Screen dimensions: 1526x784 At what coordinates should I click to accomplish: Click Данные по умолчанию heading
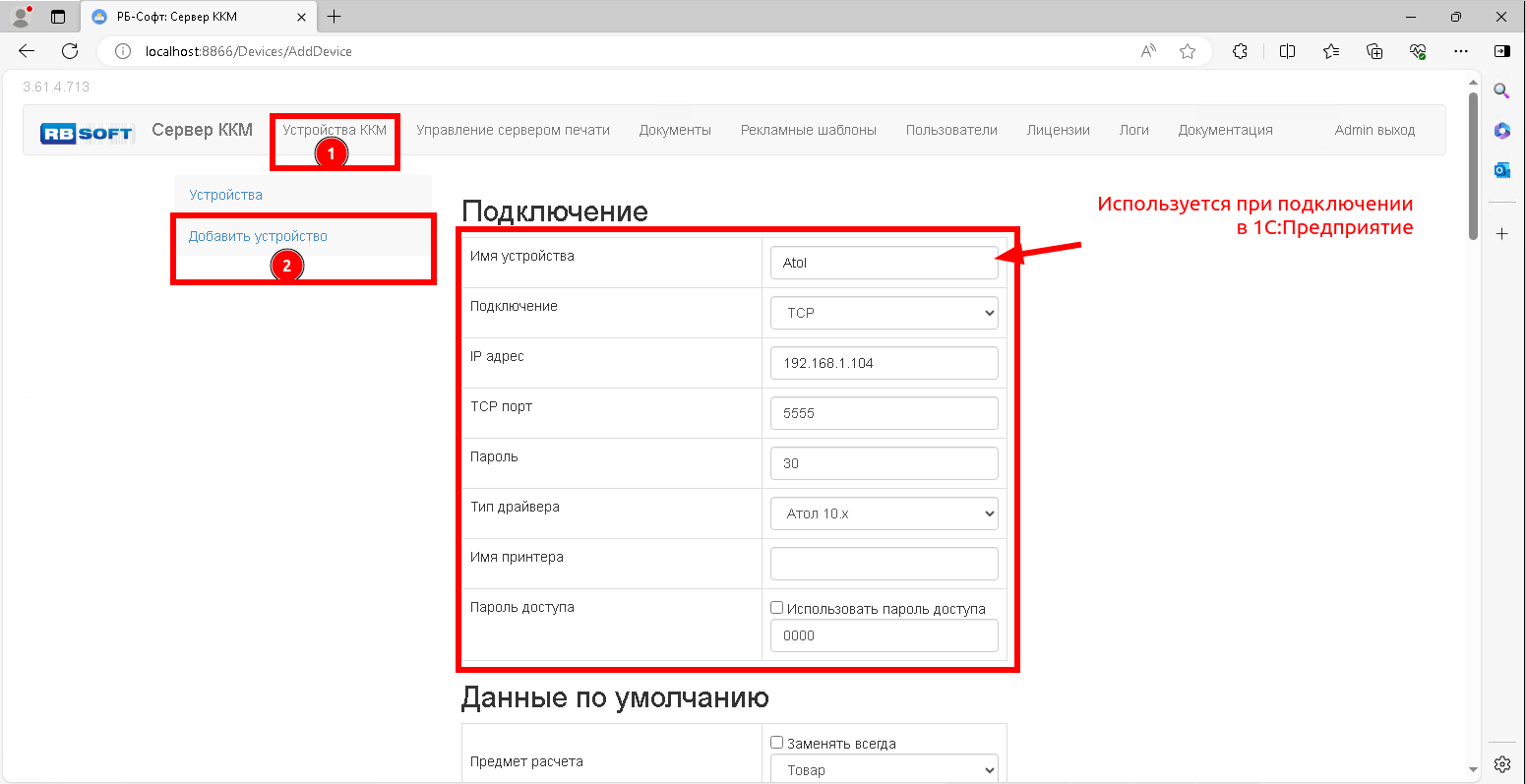pos(615,697)
